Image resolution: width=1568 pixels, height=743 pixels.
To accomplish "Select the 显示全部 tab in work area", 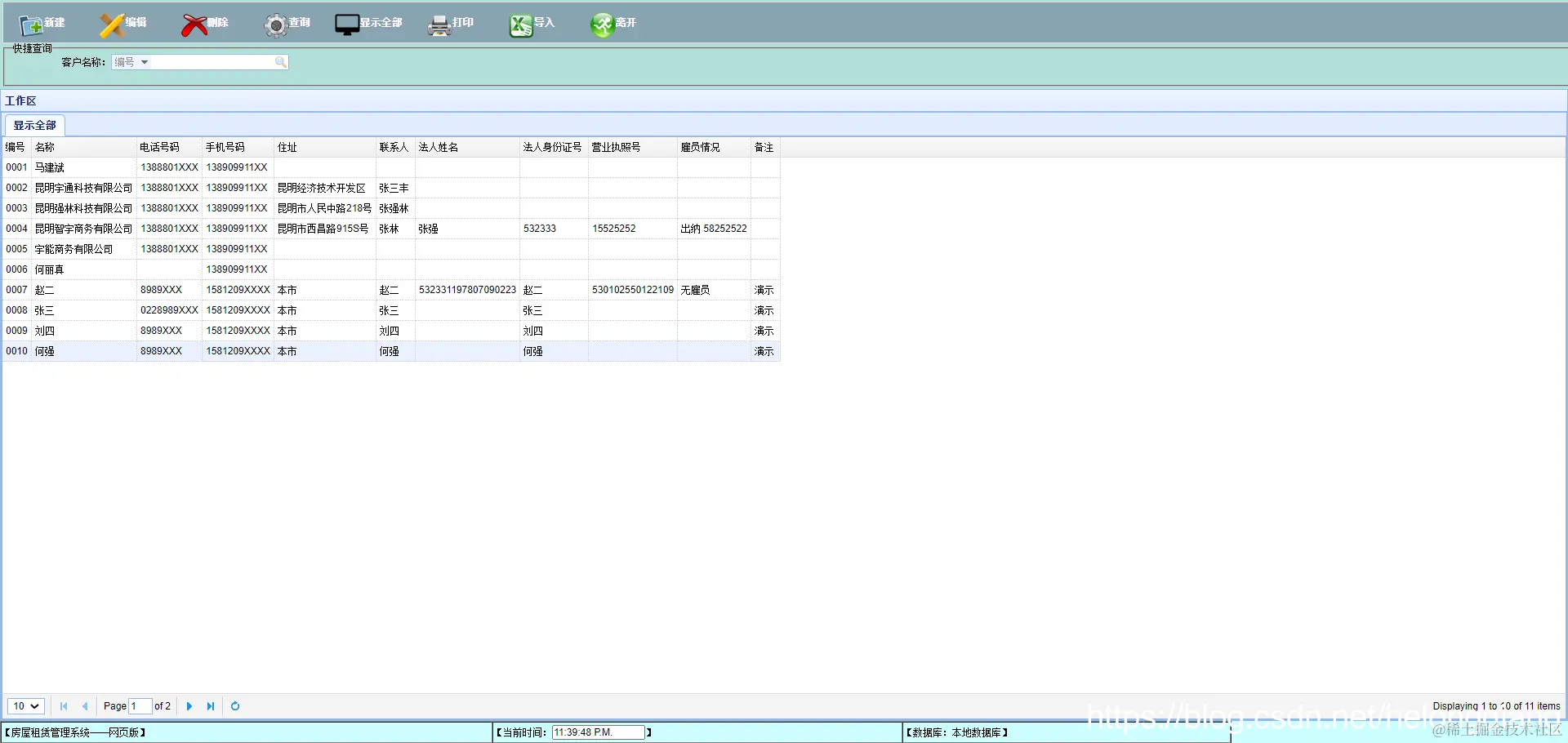I will point(35,126).
